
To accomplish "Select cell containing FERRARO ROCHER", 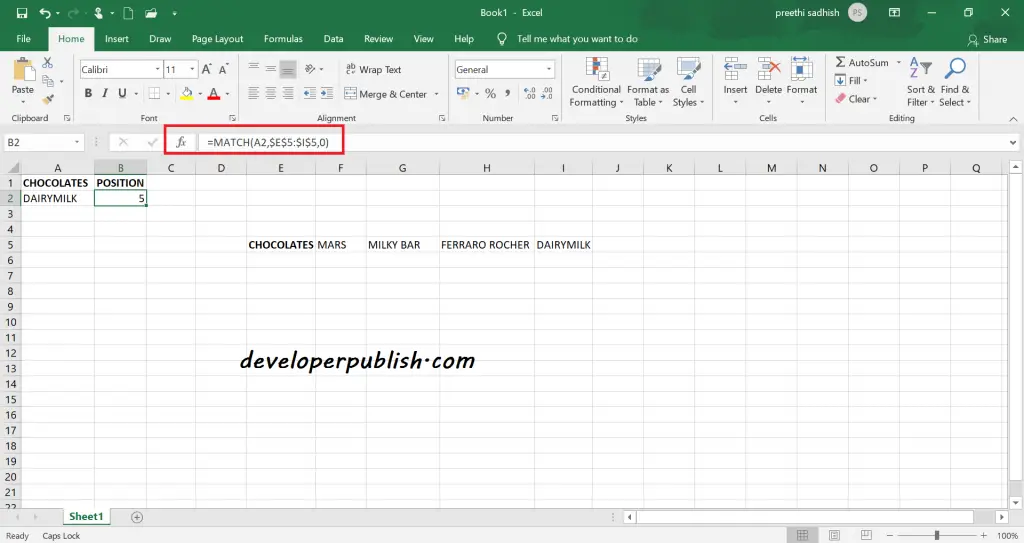I will click(487, 244).
